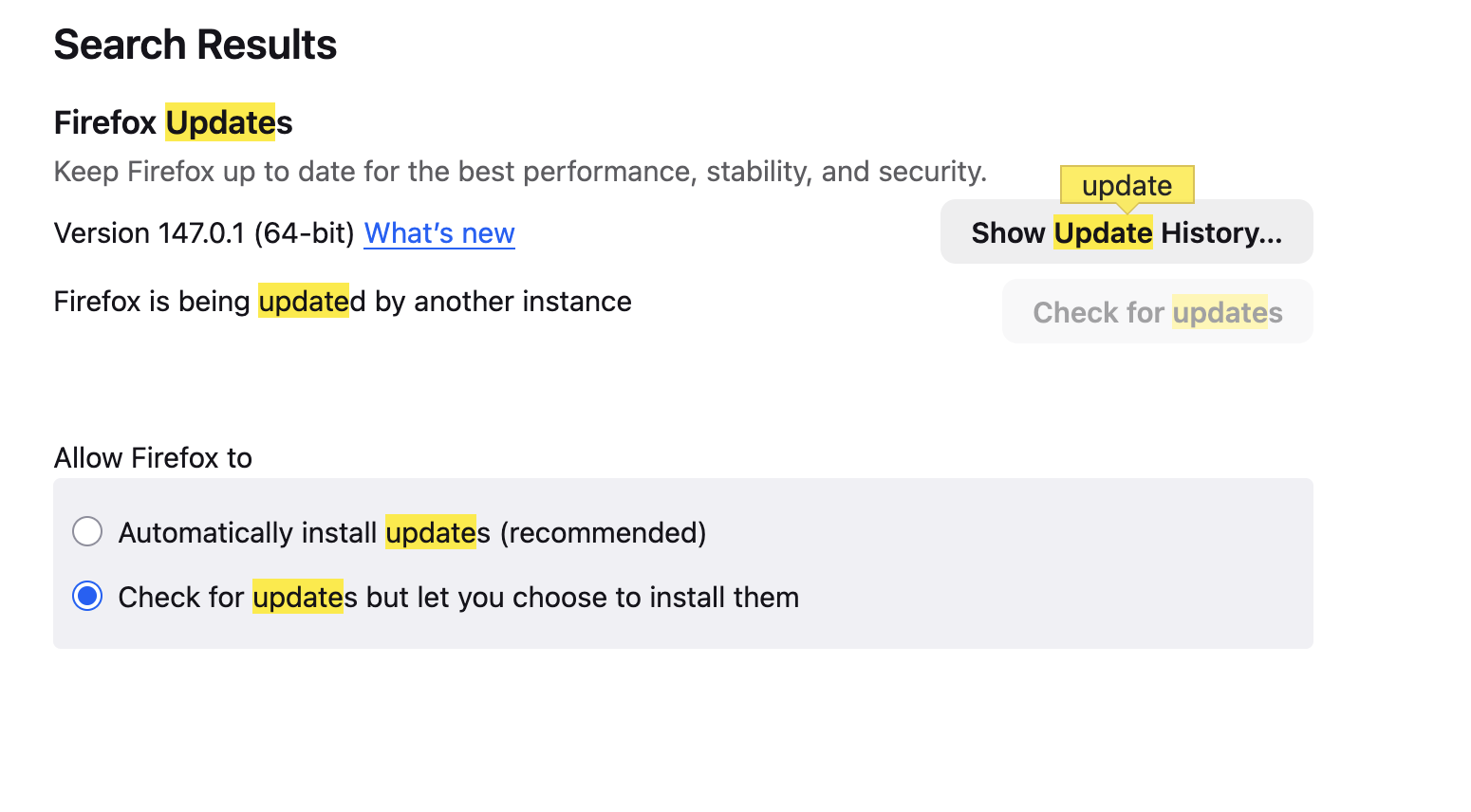The image size is (1471, 812).
Task: Click the highlighted "Updates" word in the Firefox Updates heading
Action: [220, 122]
